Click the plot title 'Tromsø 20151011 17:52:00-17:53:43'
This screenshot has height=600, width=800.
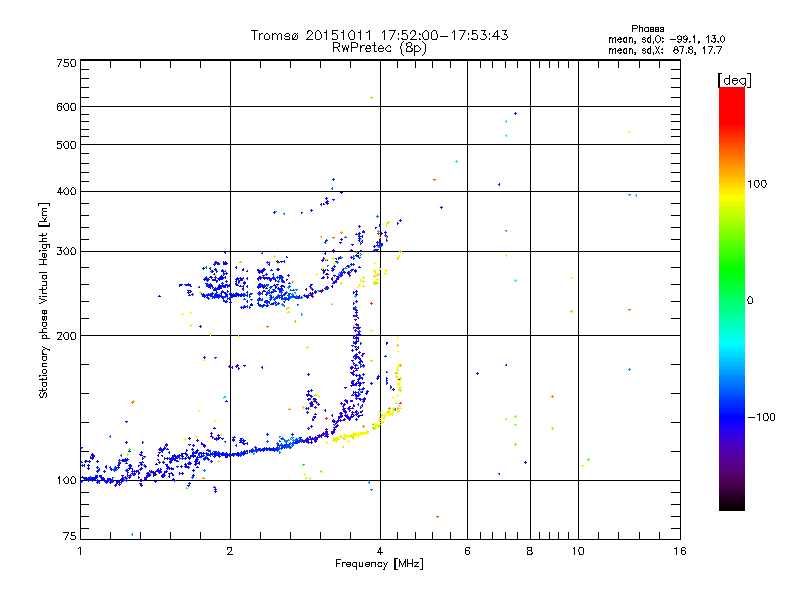pyautogui.click(x=379, y=35)
